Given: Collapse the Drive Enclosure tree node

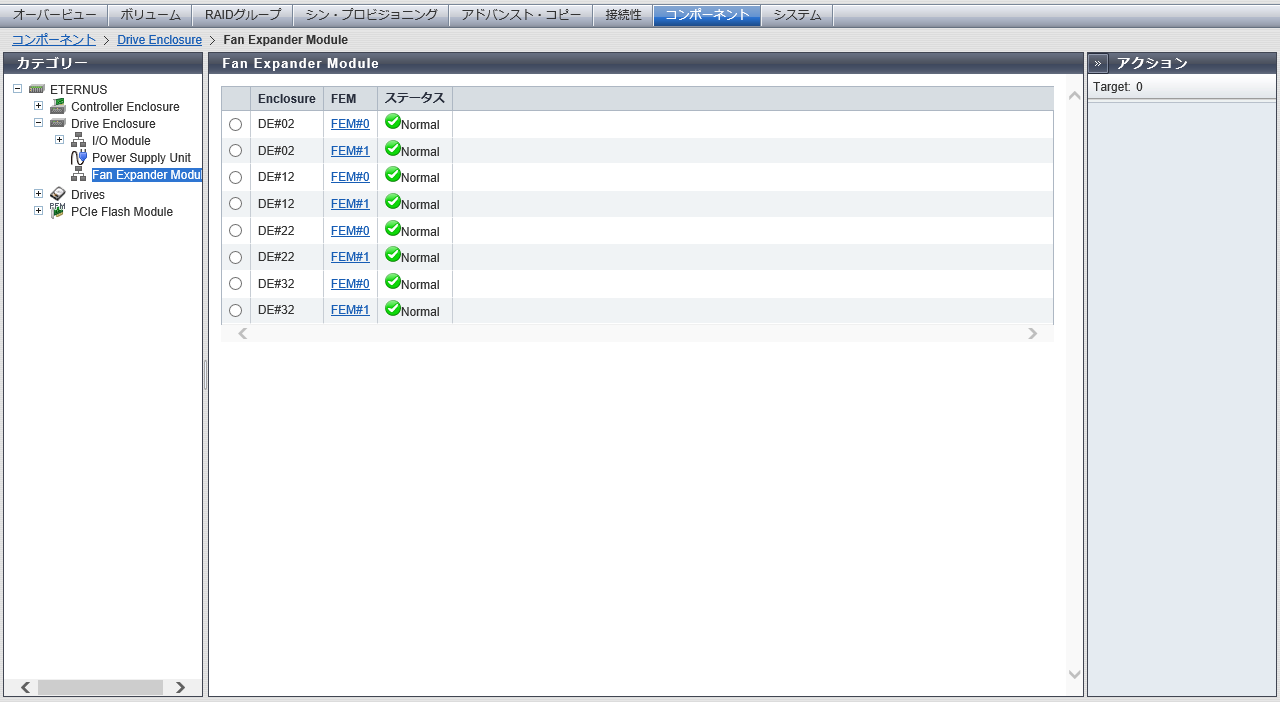Looking at the screenshot, I should (x=38, y=123).
